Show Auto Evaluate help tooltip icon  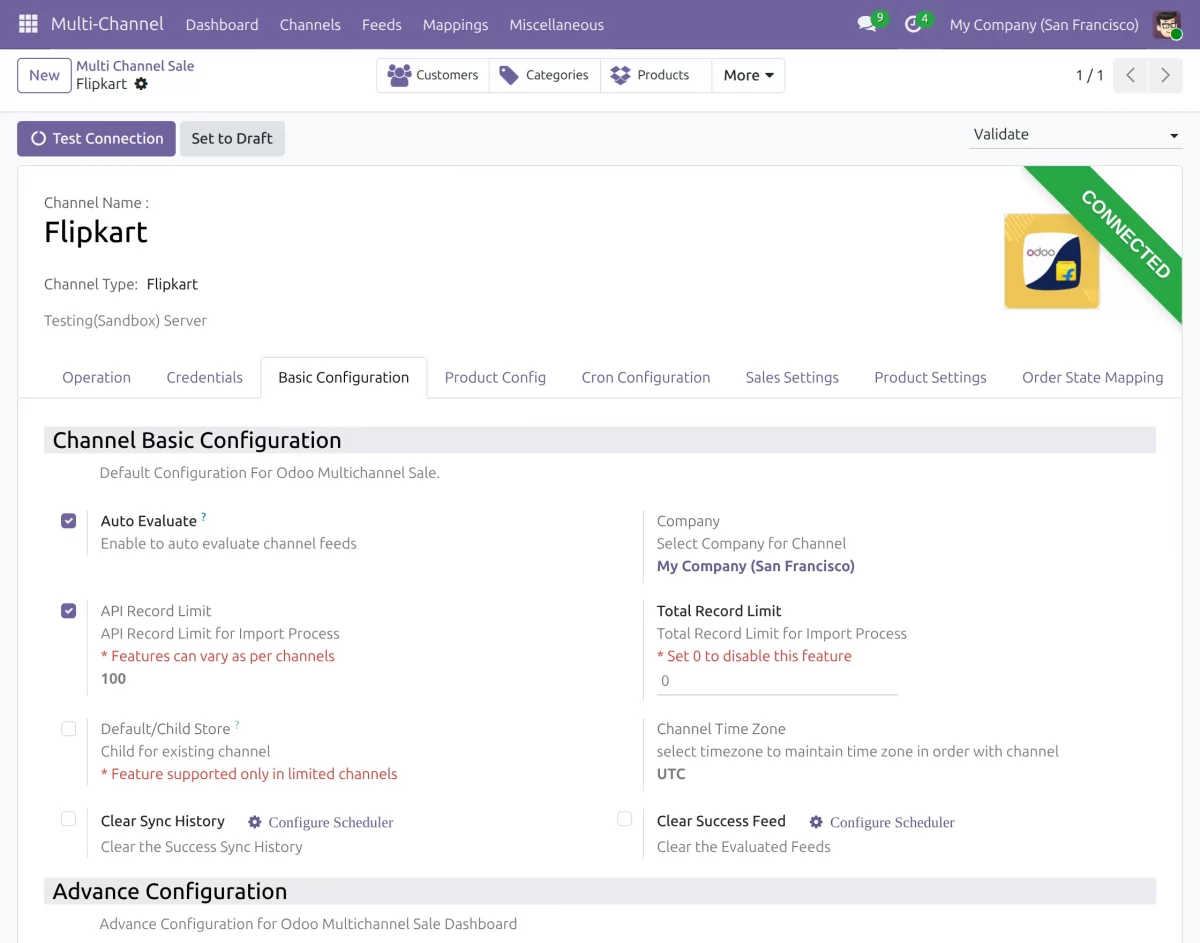pyautogui.click(x=204, y=516)
